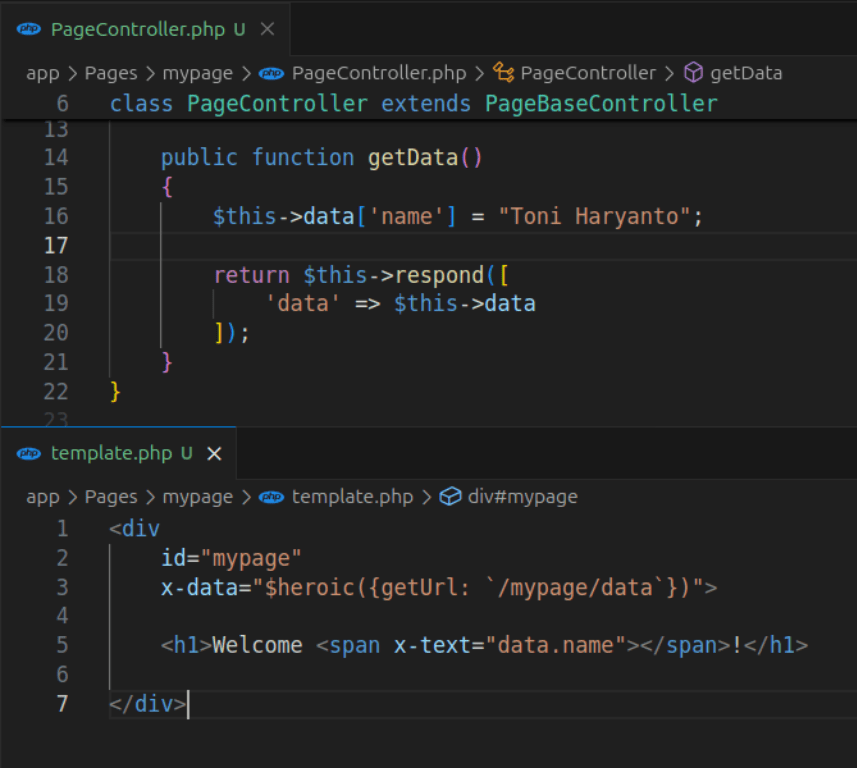Viewport: 857px width, 768px height.
Task: Click 'Pages' breadcrumb in PageController editor
Action: (x=111, y=73)
